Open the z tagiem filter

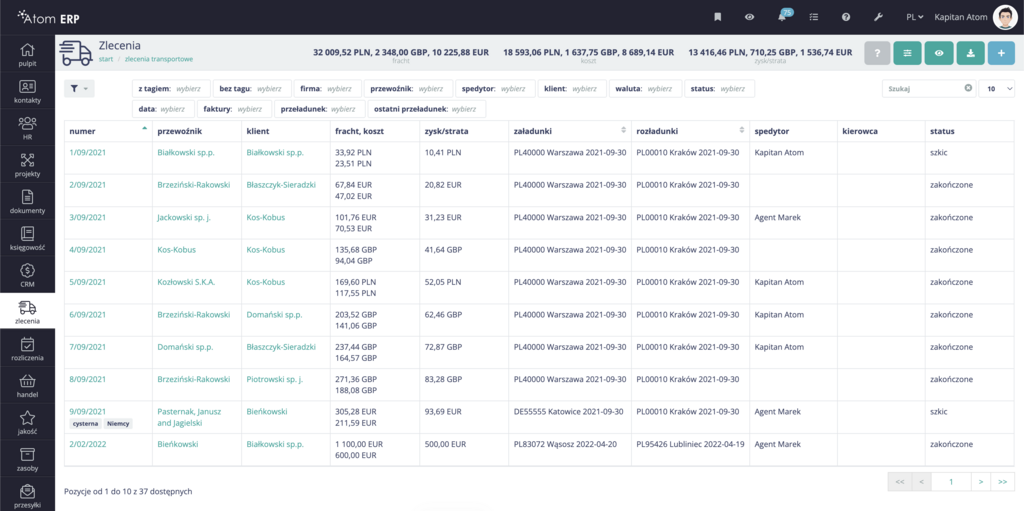coord(171,89)
